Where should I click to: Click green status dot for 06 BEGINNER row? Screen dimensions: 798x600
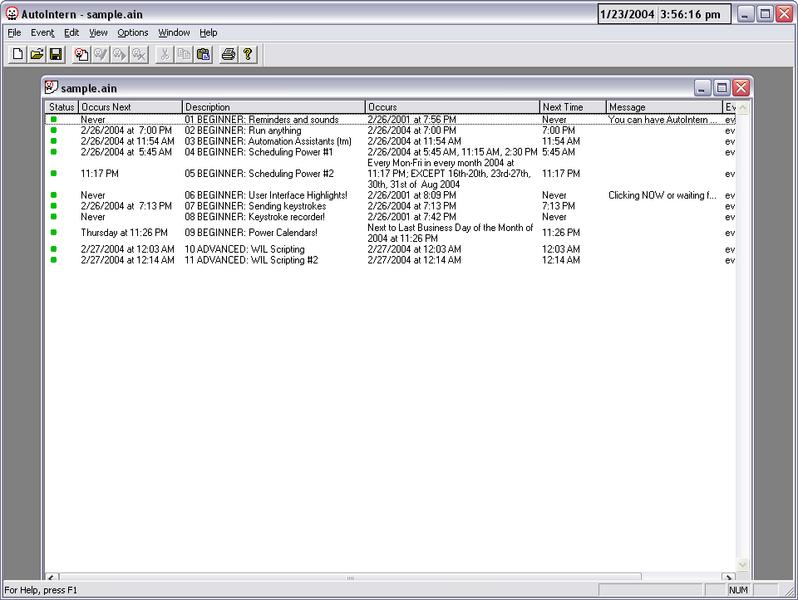click(54, 195)
